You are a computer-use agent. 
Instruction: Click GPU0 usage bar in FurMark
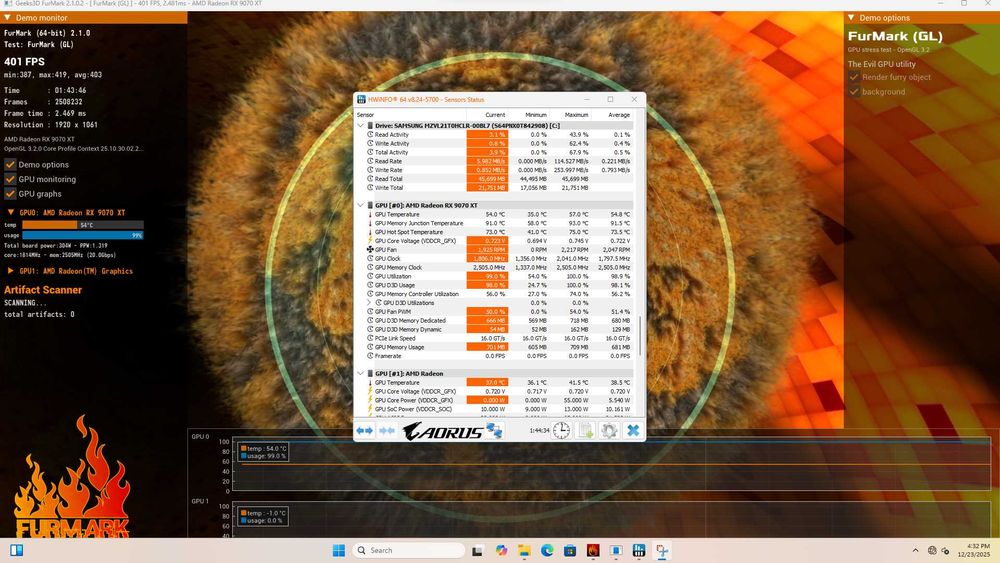[83, 235]
